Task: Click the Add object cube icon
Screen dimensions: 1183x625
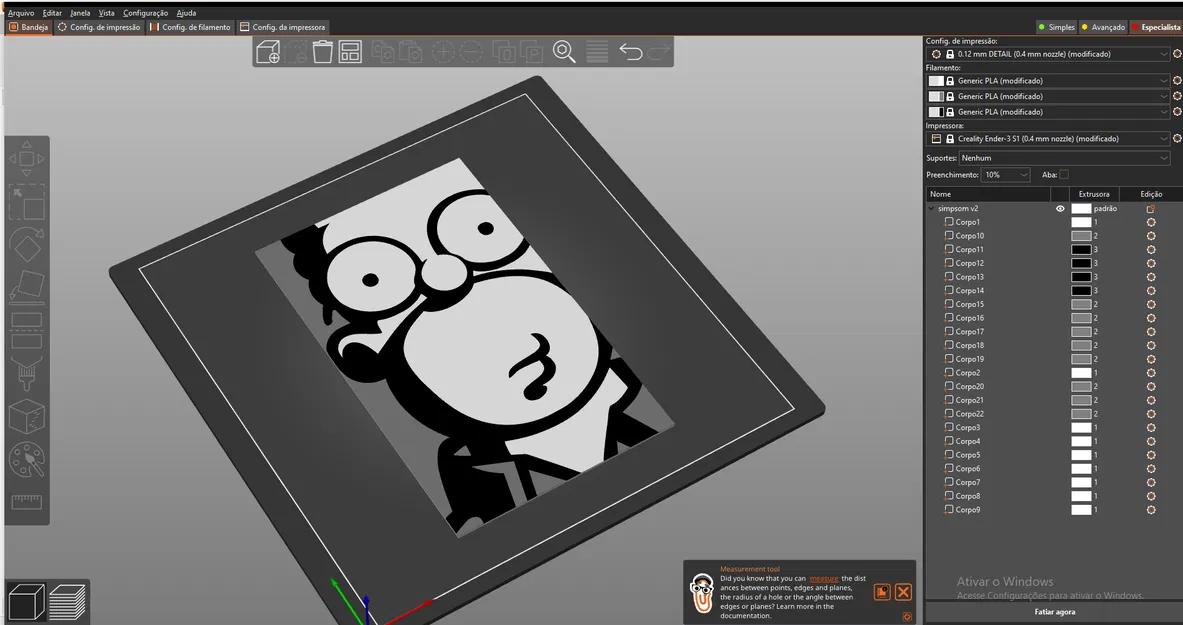Action: point(269,52)
